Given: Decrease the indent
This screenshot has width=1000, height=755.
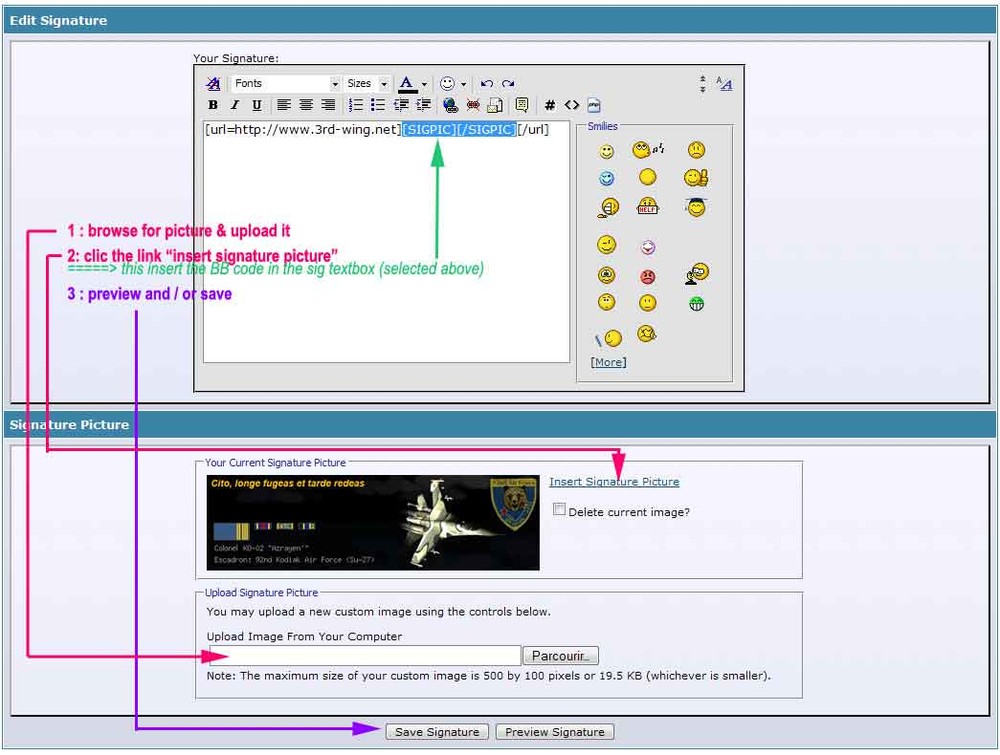Looking at the screenshot, I should [401, 105].
